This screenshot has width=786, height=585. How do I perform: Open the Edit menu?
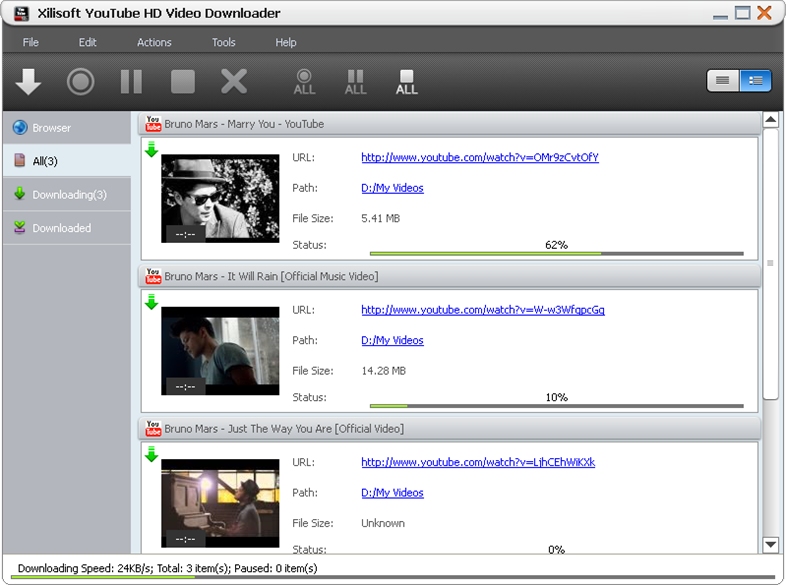point(87,42)
